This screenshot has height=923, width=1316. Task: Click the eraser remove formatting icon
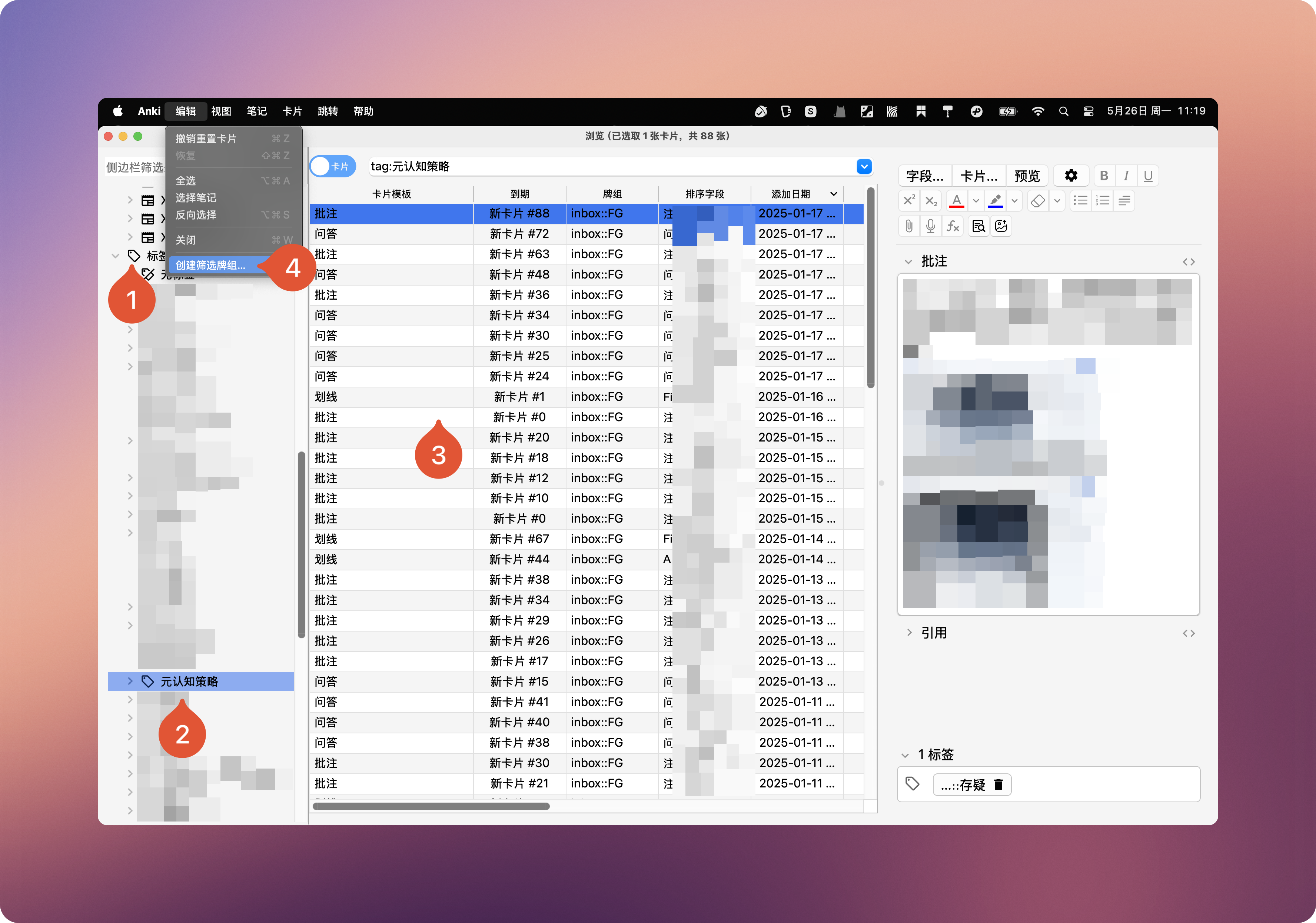[1037, 201]
